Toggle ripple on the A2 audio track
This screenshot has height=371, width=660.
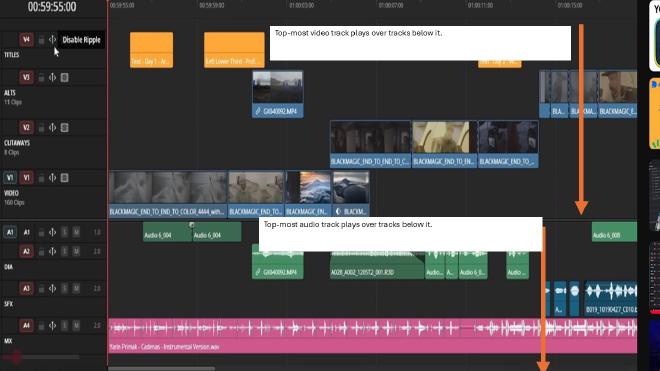[52, 251]
